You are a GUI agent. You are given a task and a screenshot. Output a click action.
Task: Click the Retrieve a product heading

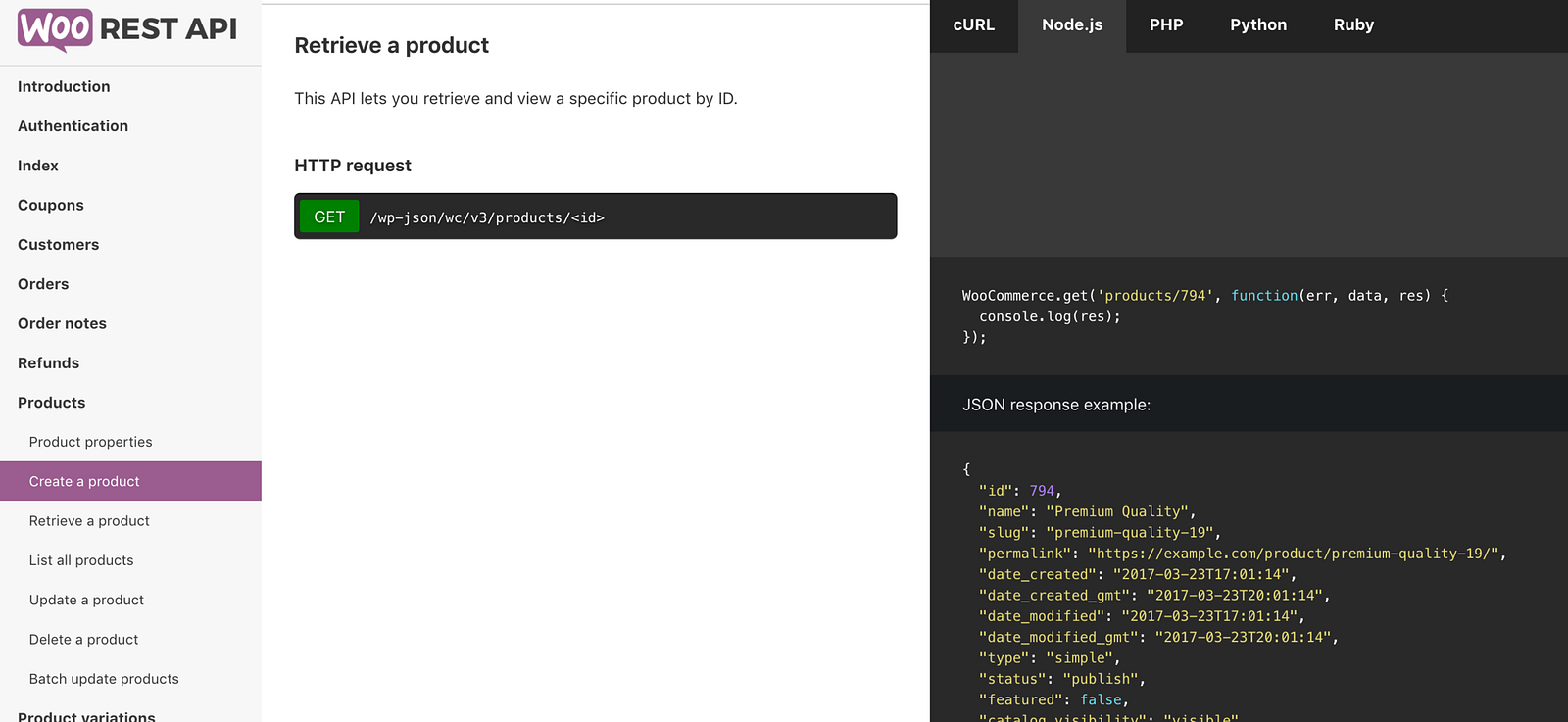[391, 46]
